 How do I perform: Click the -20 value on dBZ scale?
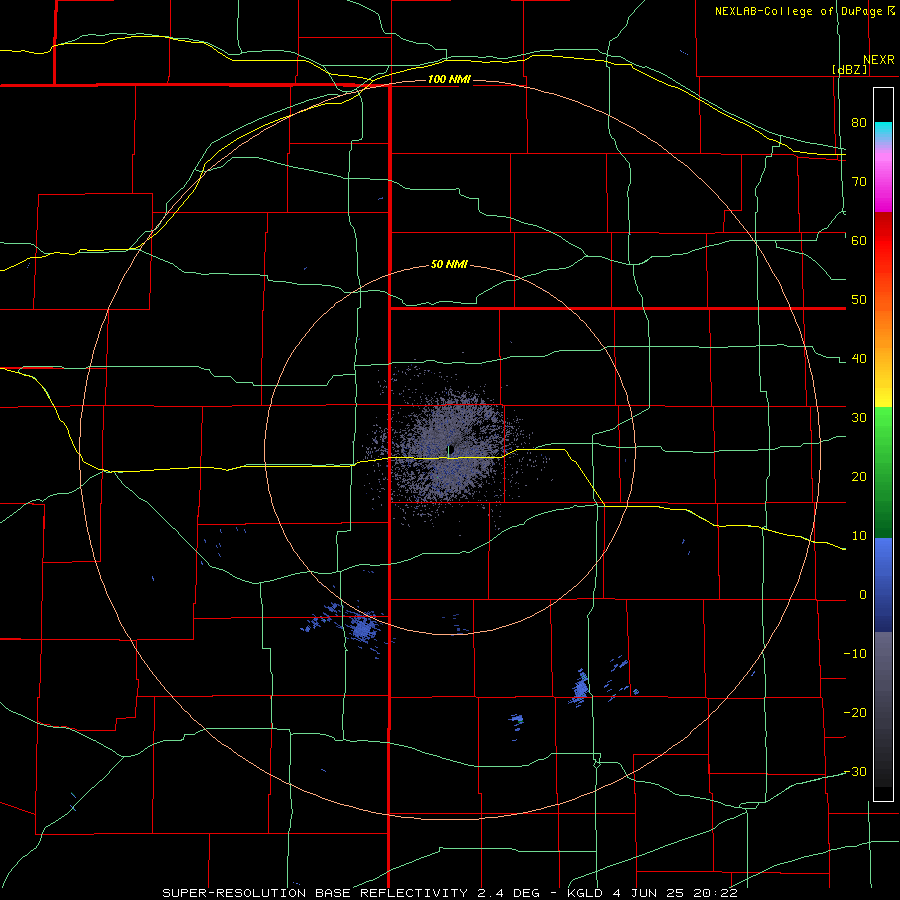point(855,712)
